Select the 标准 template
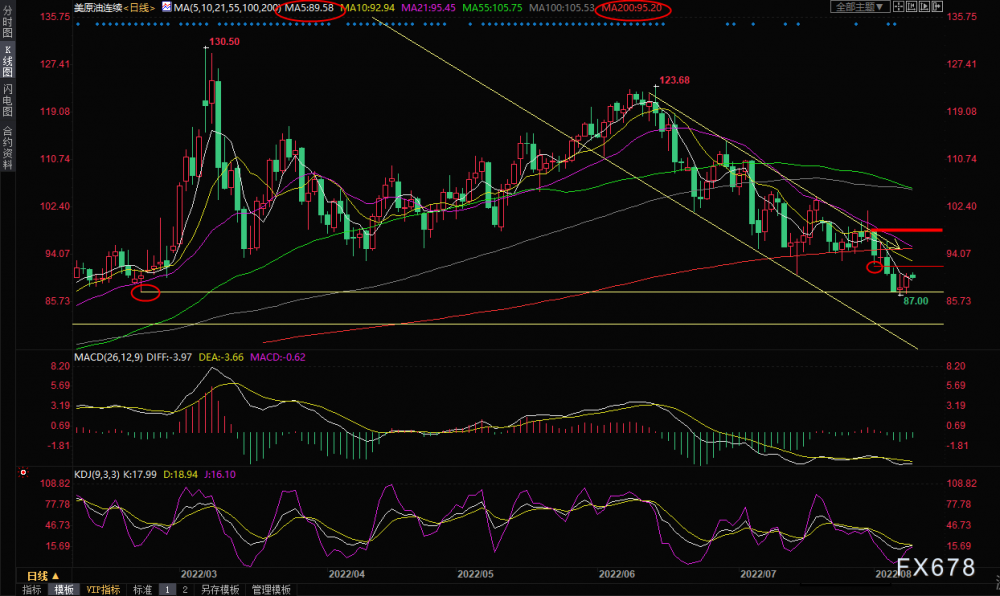This screenshot has width=1000, height=596. point(142,590)
